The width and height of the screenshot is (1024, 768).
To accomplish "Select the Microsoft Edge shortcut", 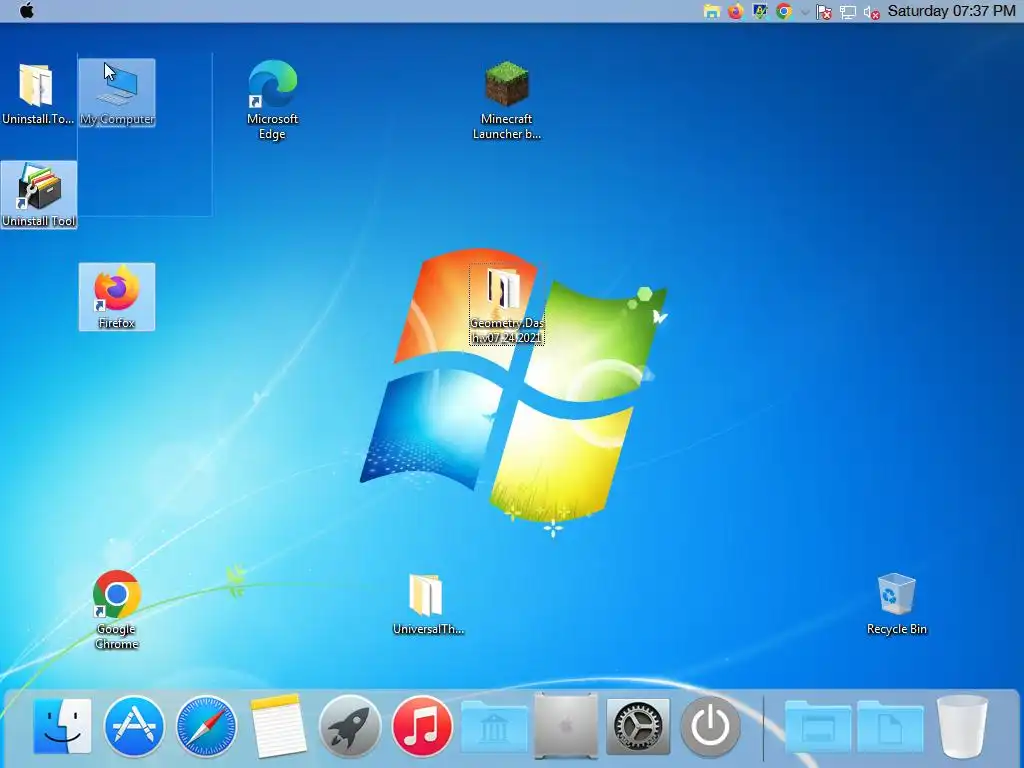I will point(272,100).
